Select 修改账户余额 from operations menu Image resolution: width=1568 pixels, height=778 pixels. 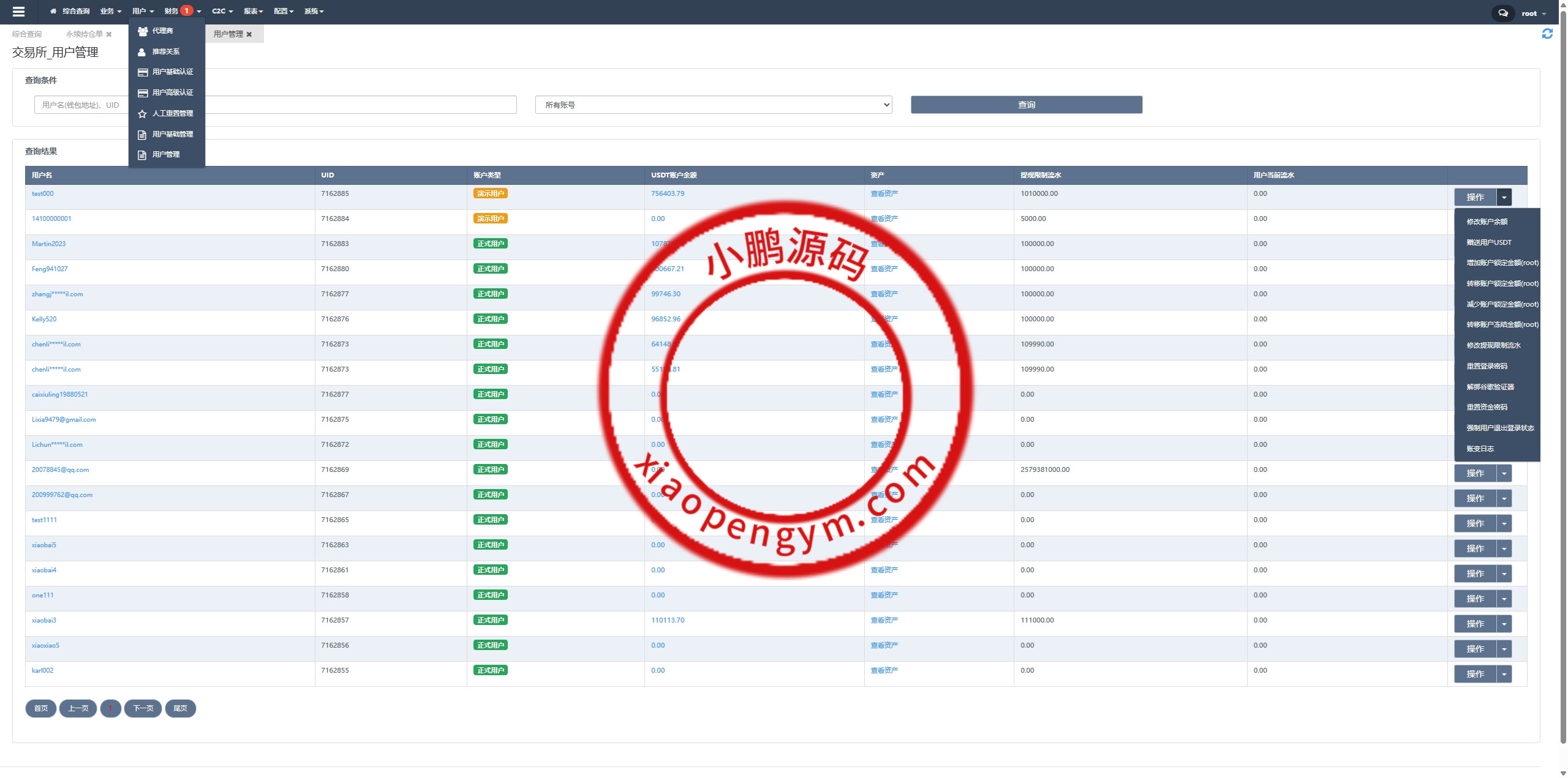1487,222
